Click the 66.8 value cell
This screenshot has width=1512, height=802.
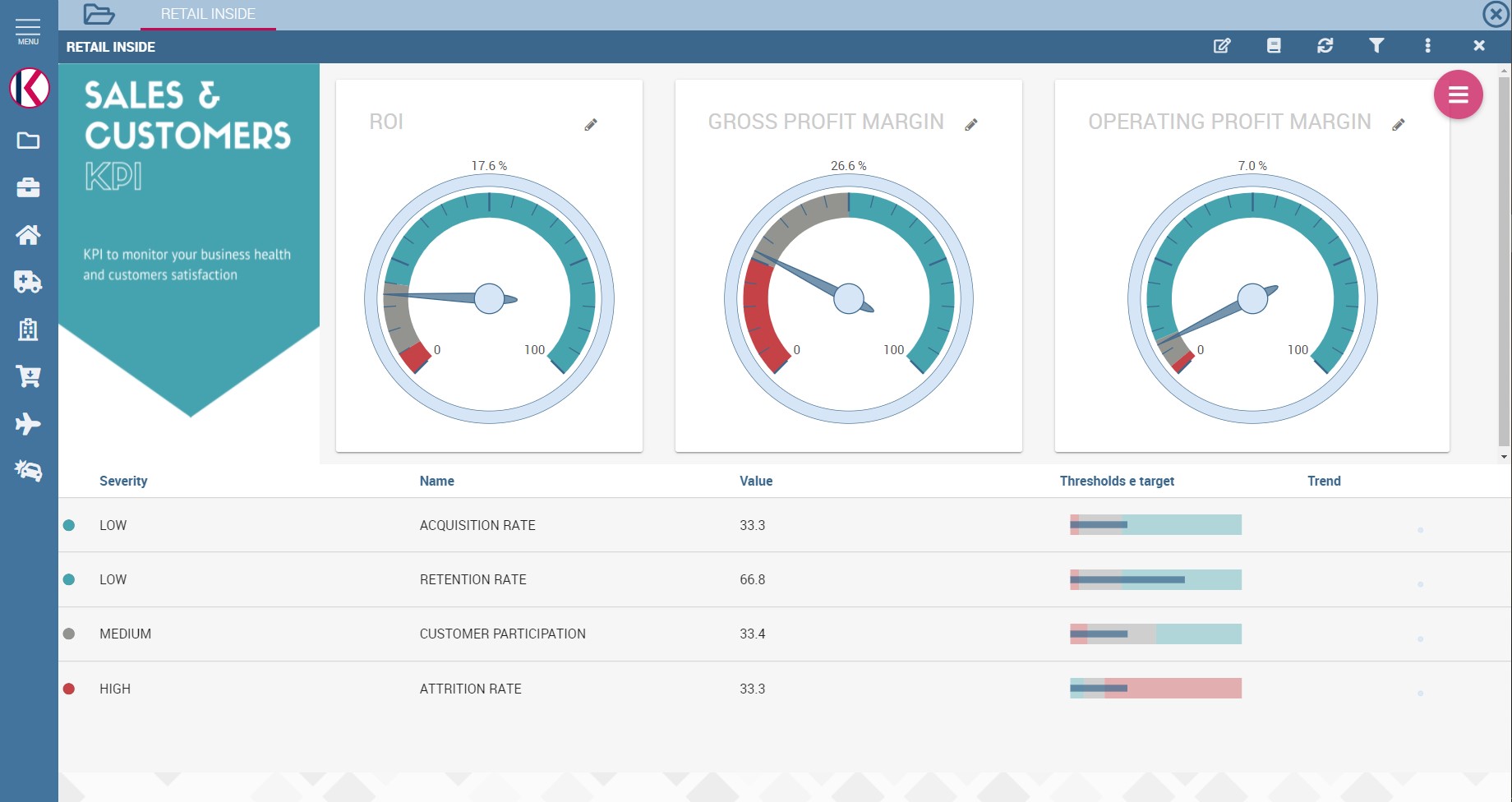(752, 579)
